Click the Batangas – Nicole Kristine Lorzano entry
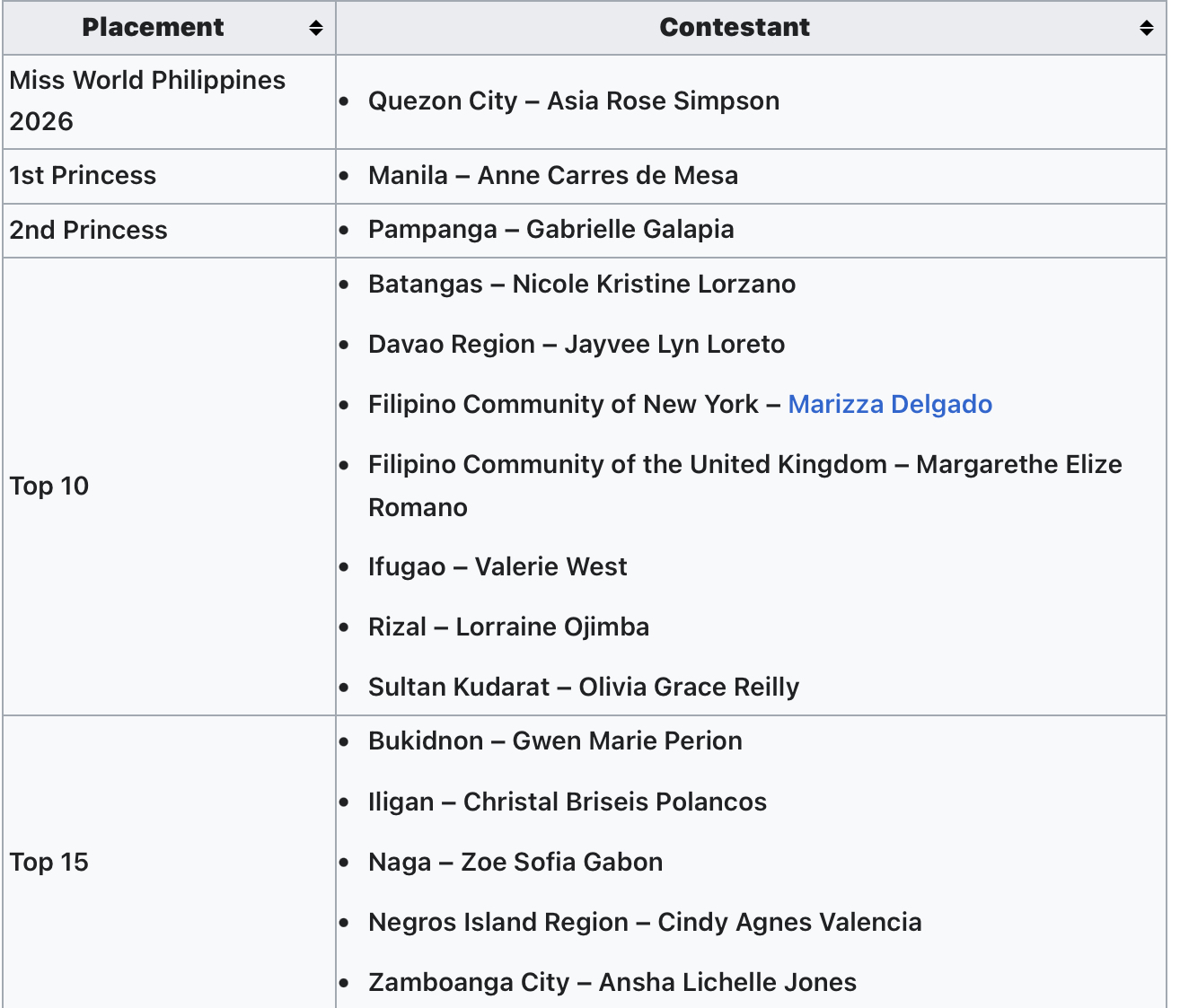Screen dimensions: 1180x1008 point(581,284)
